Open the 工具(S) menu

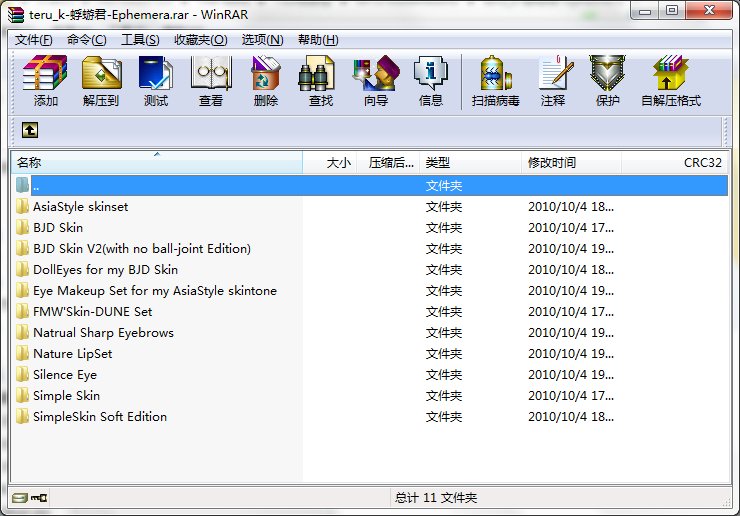point(140,40)
